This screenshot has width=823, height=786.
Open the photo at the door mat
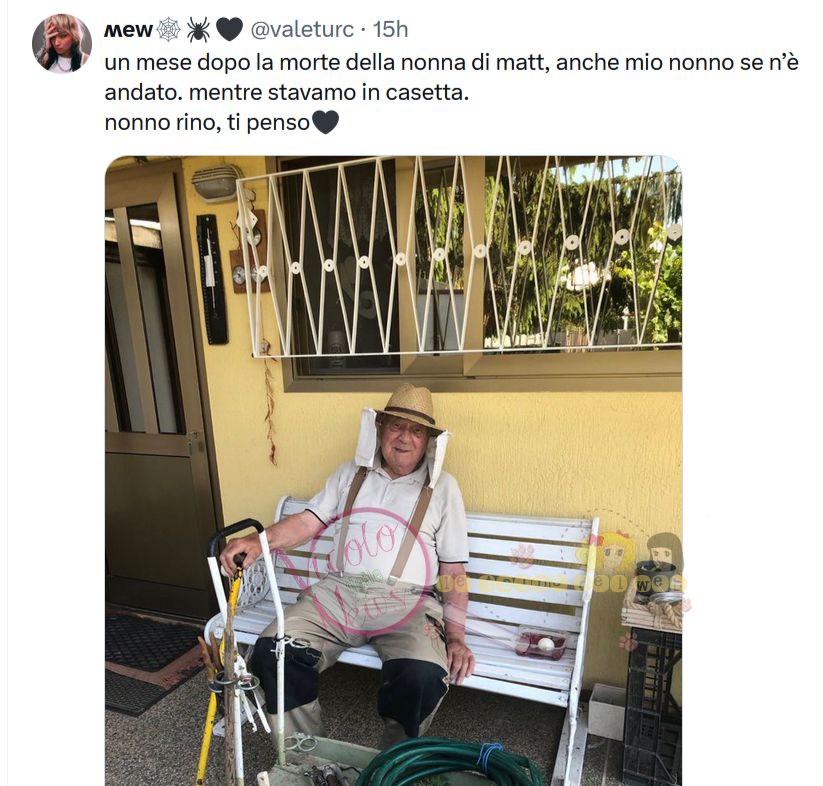point(152,662)
